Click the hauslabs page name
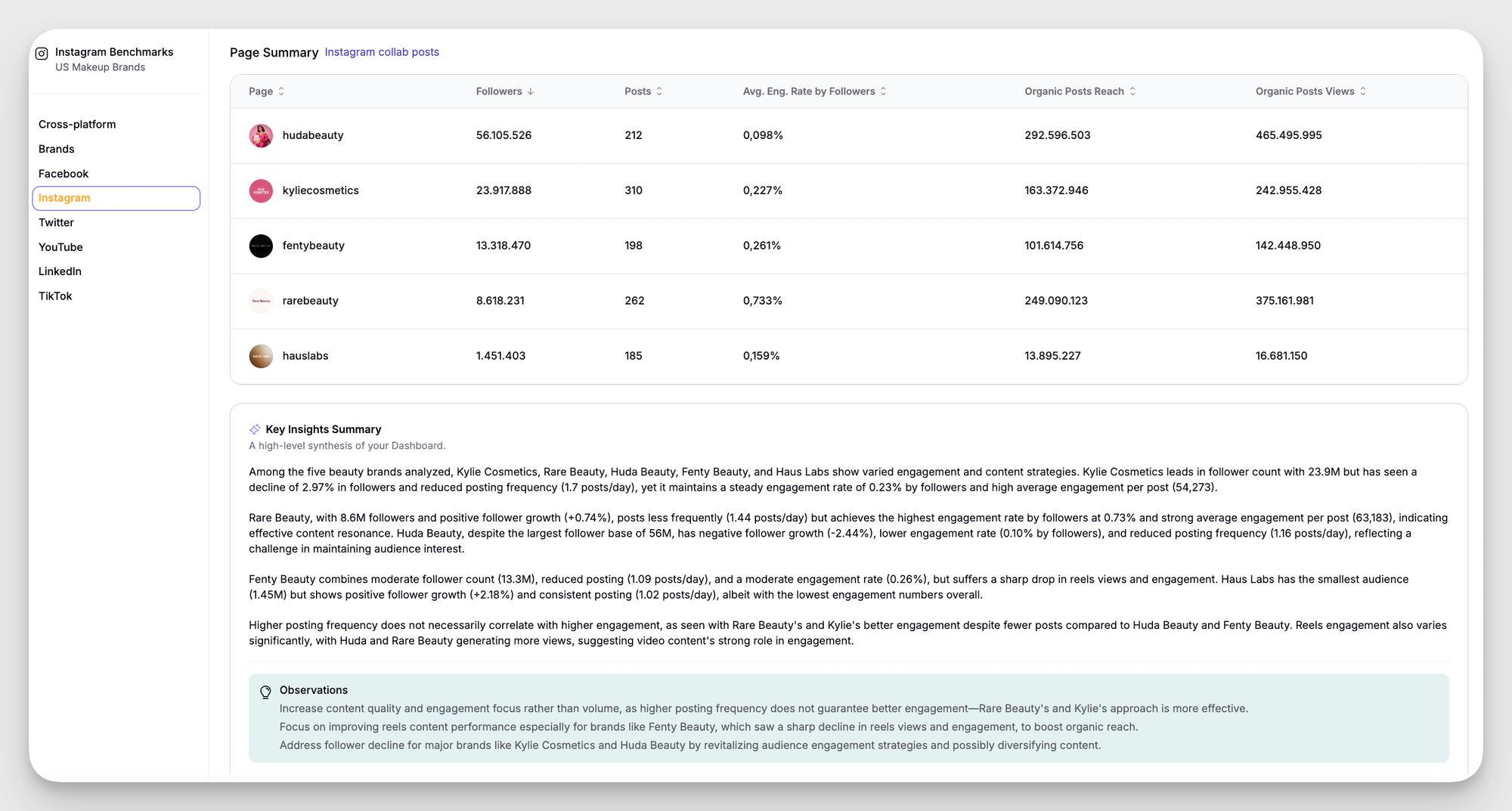Image resolution: width=1512 pixels, height=811 pixels. (x=305, y=356)
